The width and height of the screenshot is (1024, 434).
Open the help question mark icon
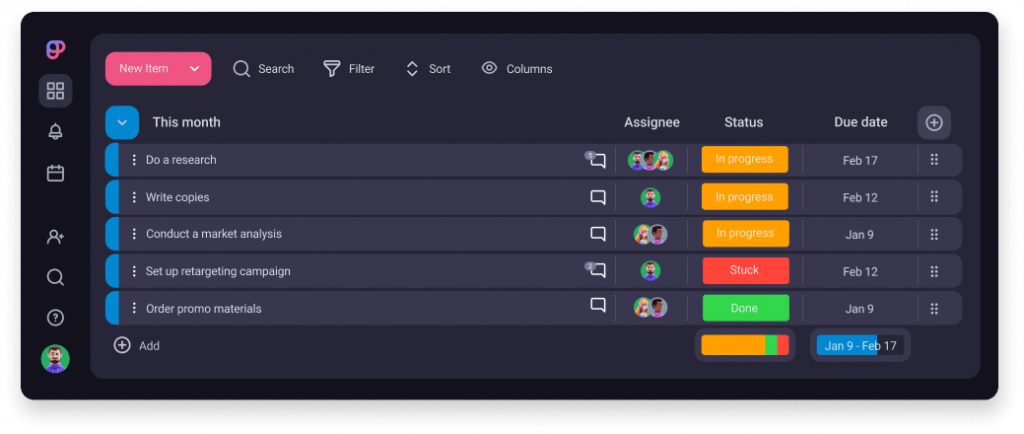coord(55,318)
